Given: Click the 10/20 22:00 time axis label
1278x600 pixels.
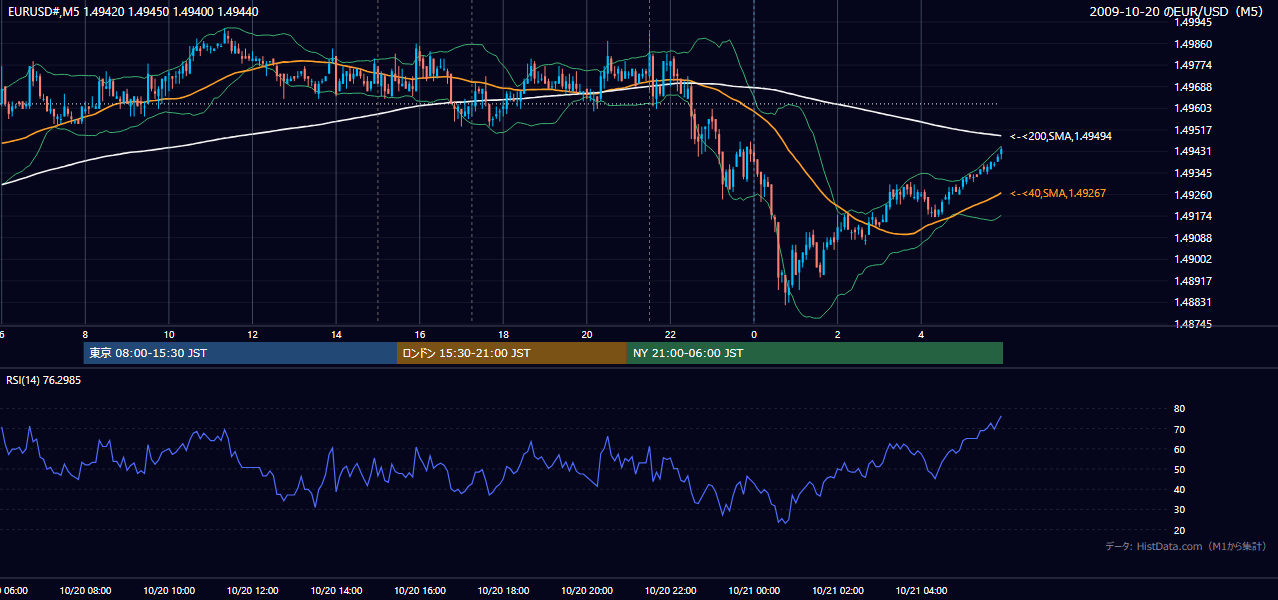Looking at the screenshot, I should click(x=670, y=591).
